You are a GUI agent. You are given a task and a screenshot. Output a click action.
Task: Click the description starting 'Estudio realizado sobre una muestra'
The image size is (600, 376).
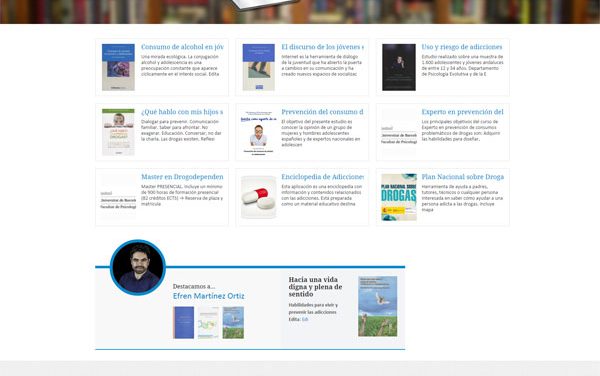point(463,65)
